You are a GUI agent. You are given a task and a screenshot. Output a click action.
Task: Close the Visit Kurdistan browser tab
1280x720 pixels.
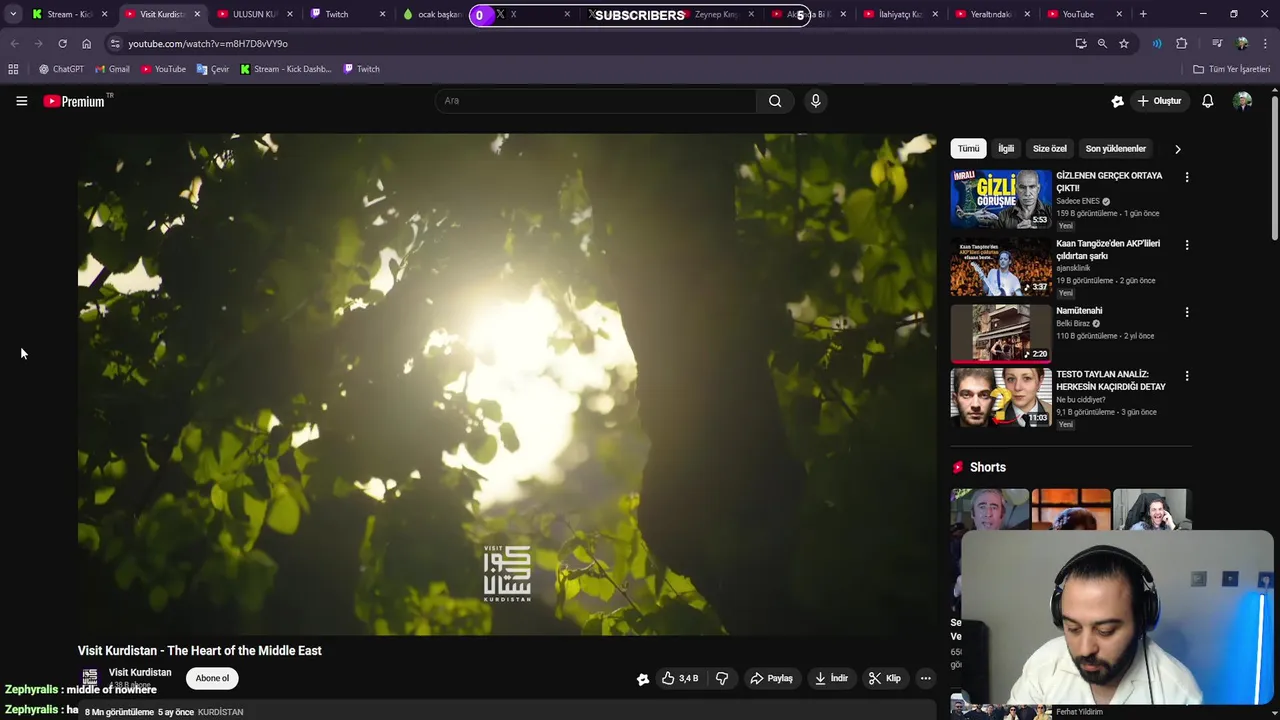(196, 14)
